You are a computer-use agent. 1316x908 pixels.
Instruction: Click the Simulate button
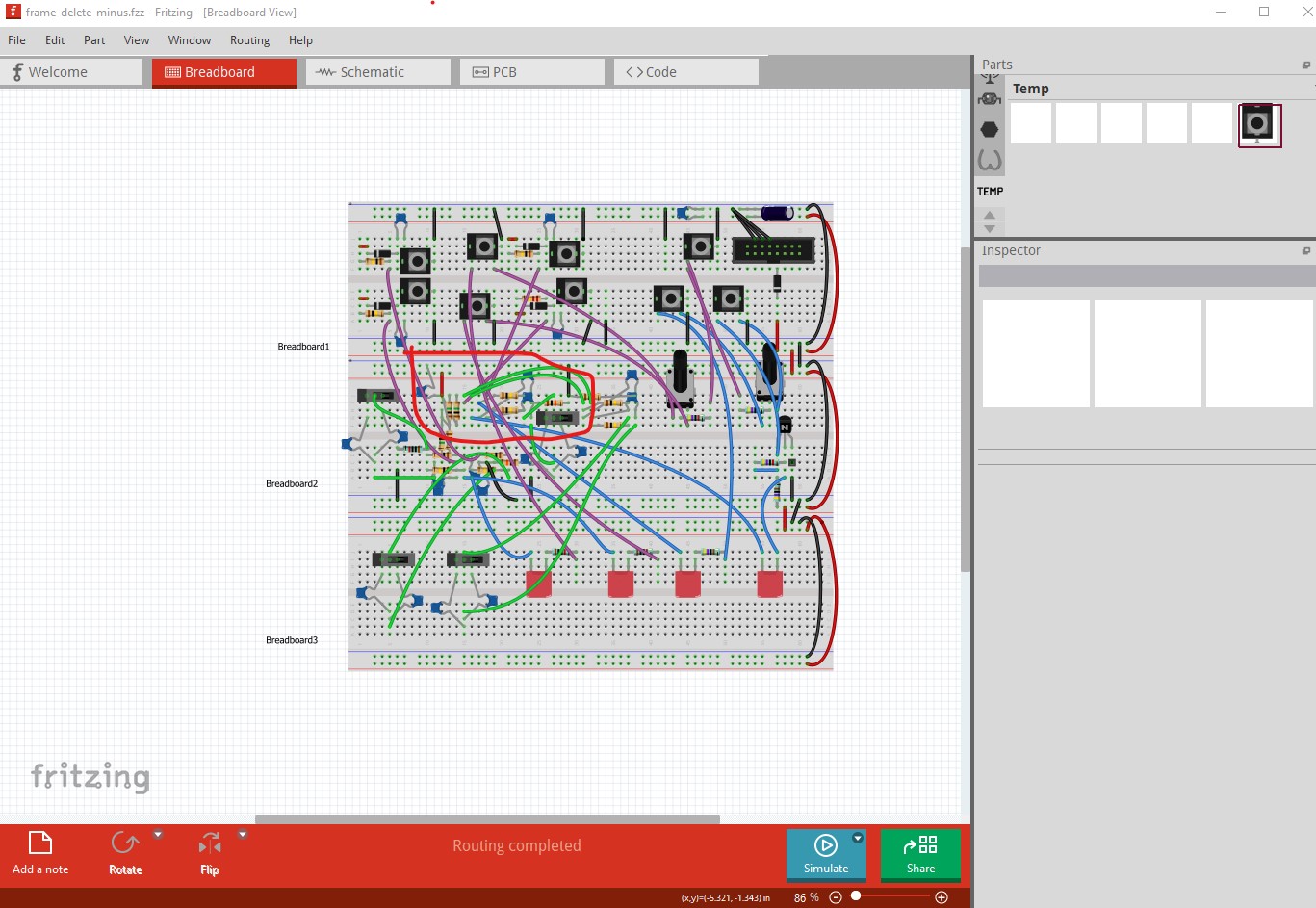pos(825,853)
